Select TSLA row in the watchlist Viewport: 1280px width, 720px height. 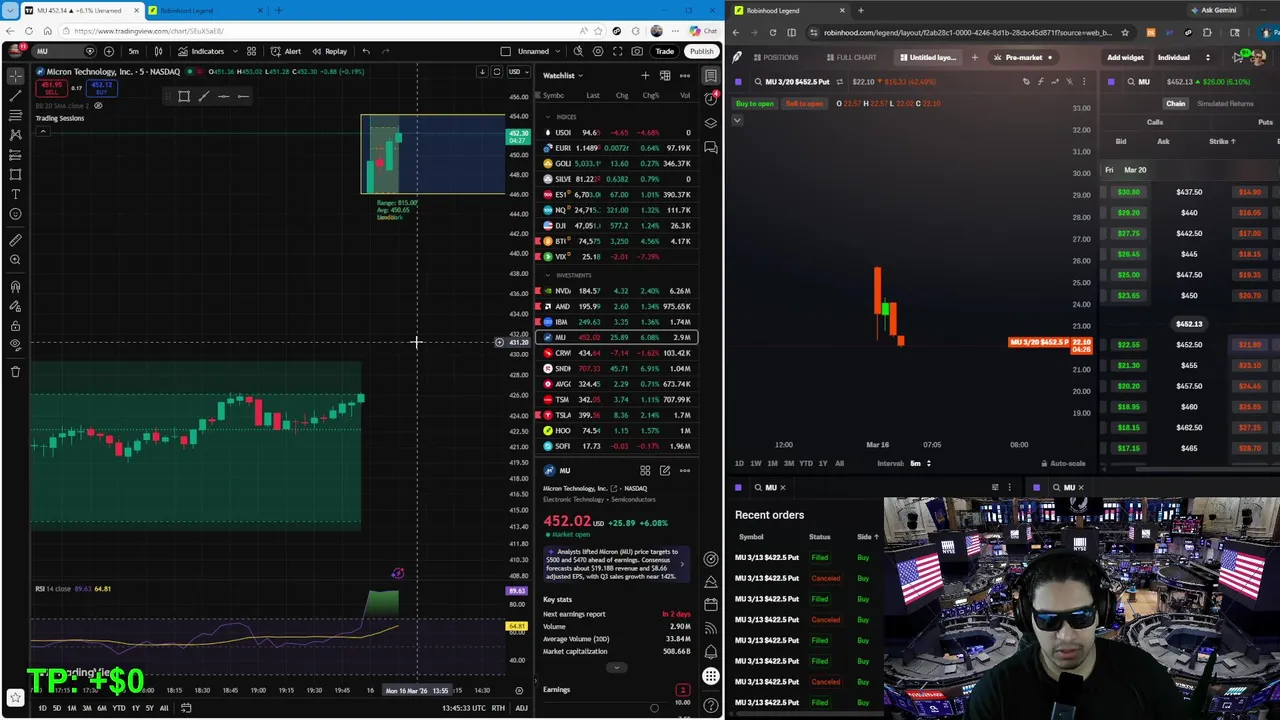pos(616,415)
